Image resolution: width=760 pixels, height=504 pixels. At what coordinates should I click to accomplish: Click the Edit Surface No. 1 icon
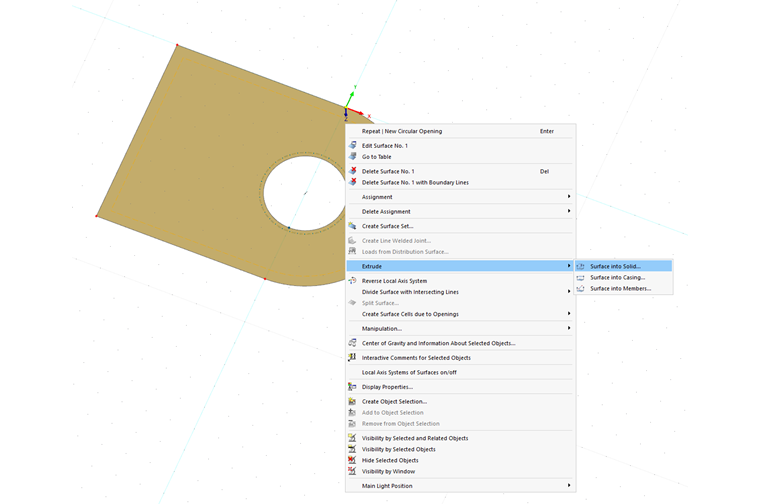(353, 145)
